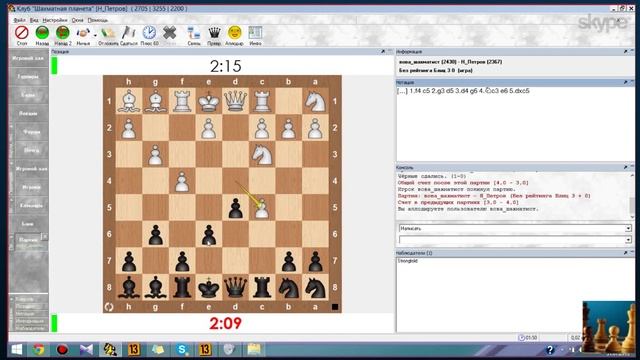Viewport: 640px width, 360px height.
Task: Open the Настройки menu
Action: pyautogui.click(x=55, y=20)
